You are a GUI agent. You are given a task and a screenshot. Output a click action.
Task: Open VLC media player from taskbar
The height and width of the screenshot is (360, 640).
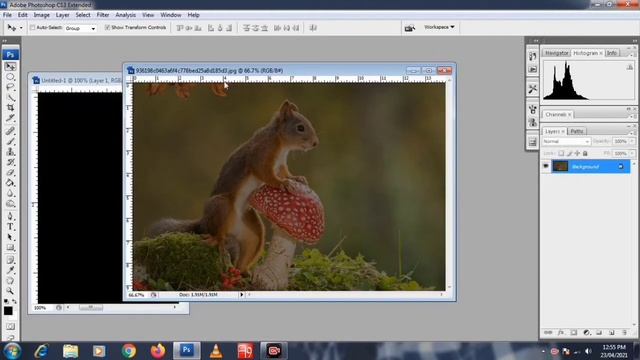(216, 351)
